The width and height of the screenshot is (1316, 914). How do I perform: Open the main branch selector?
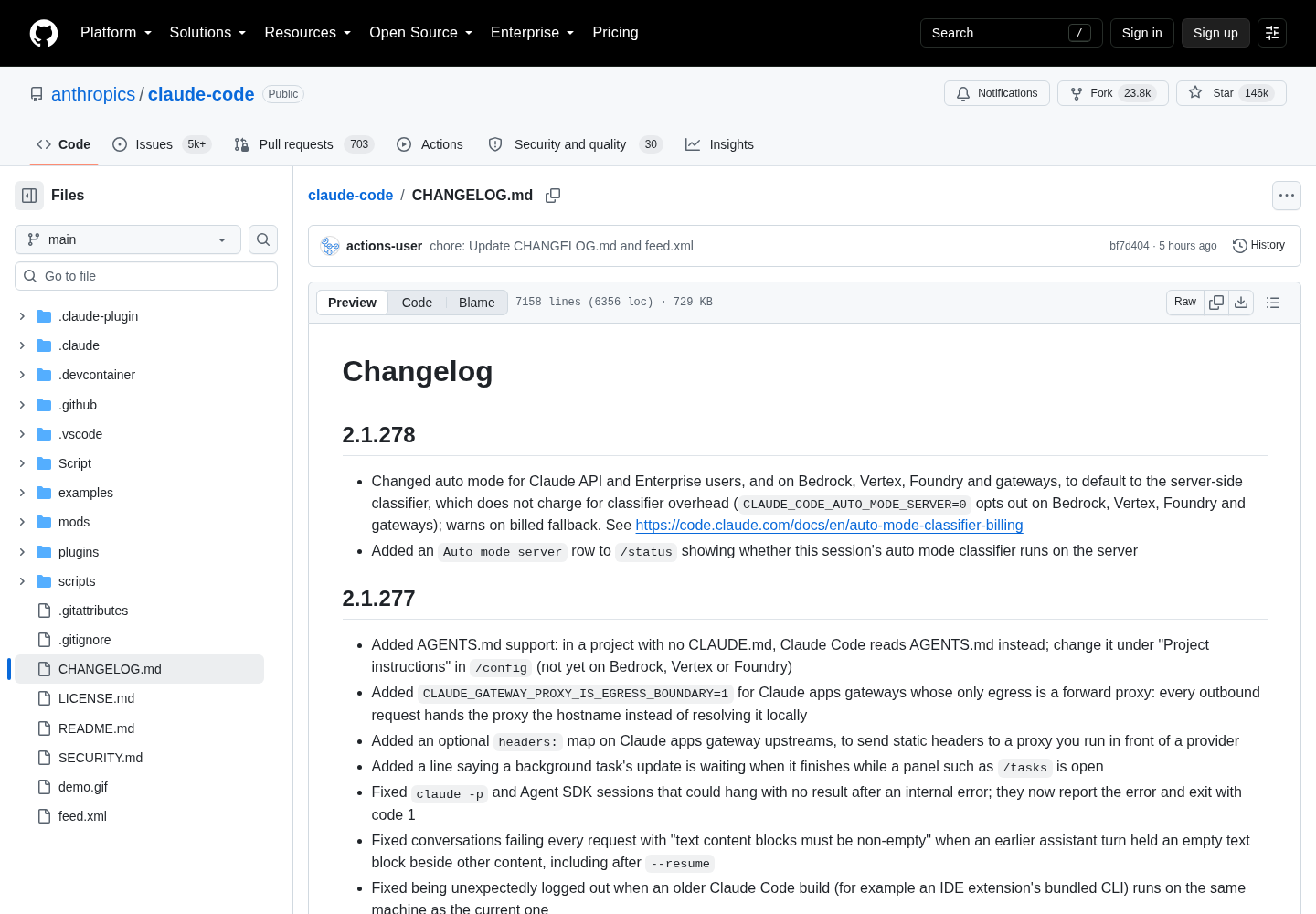click(128, 239)
